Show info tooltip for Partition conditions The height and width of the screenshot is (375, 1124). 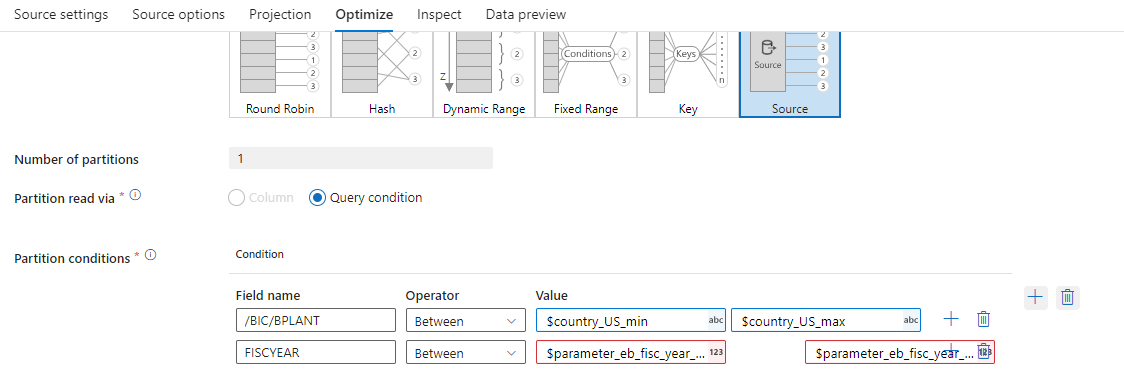(x=151, y=255)
